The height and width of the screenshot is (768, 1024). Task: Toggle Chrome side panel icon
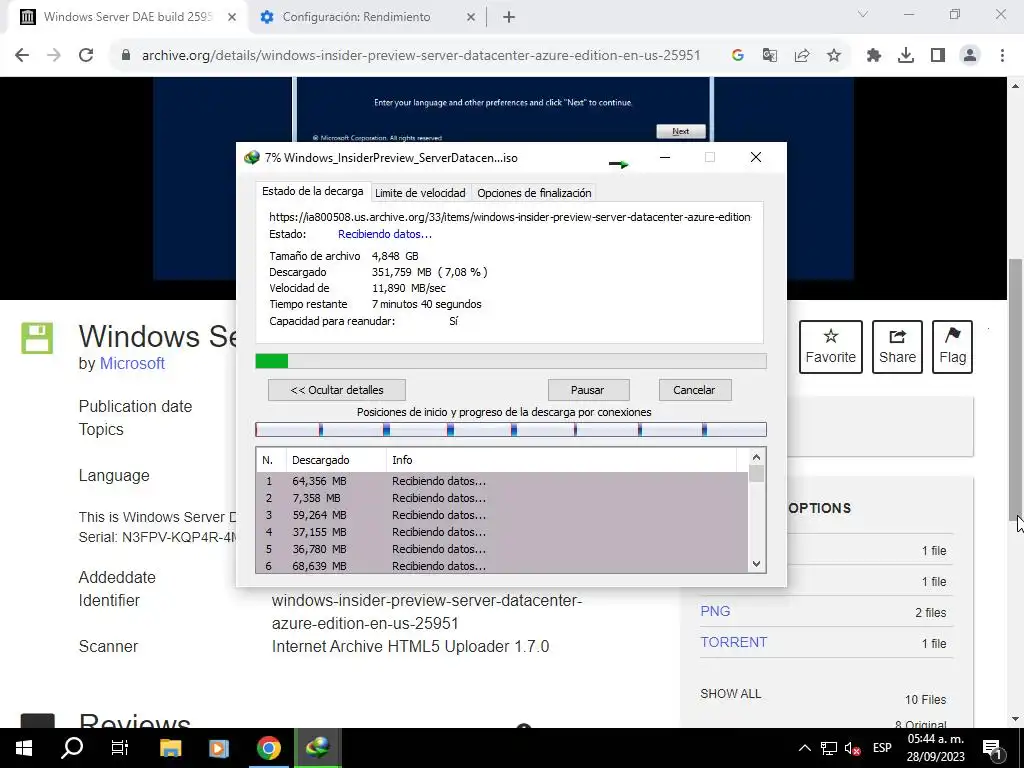[x=938, y=56]
